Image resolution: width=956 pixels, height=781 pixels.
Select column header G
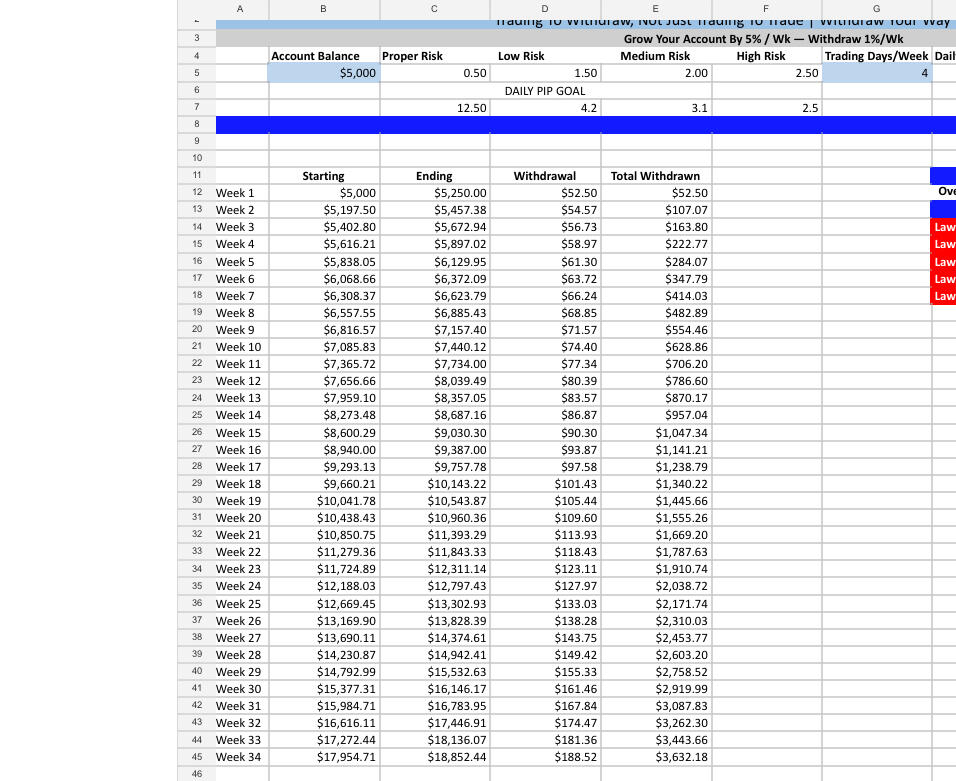pyautogui.click(x=877, y=9)
